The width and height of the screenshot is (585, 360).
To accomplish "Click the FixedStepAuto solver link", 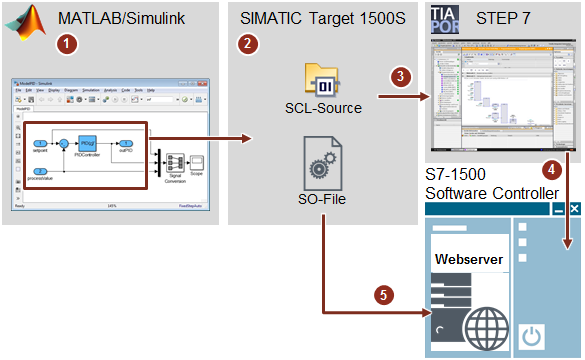I will coord(190,206).
